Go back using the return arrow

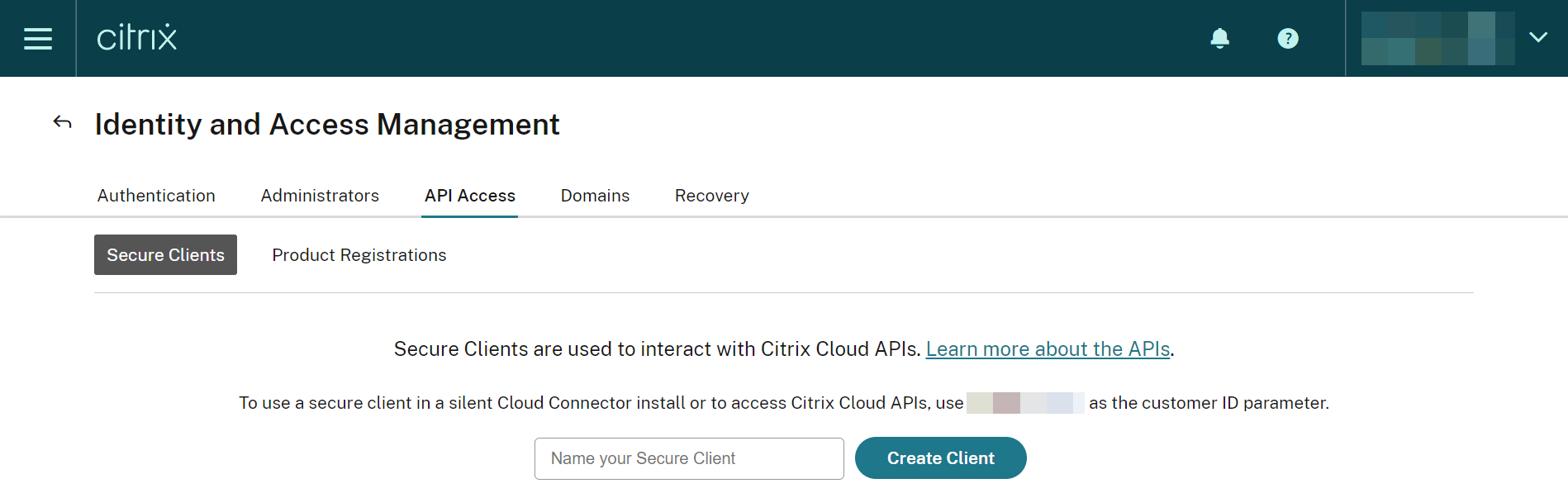click(63, 123)
